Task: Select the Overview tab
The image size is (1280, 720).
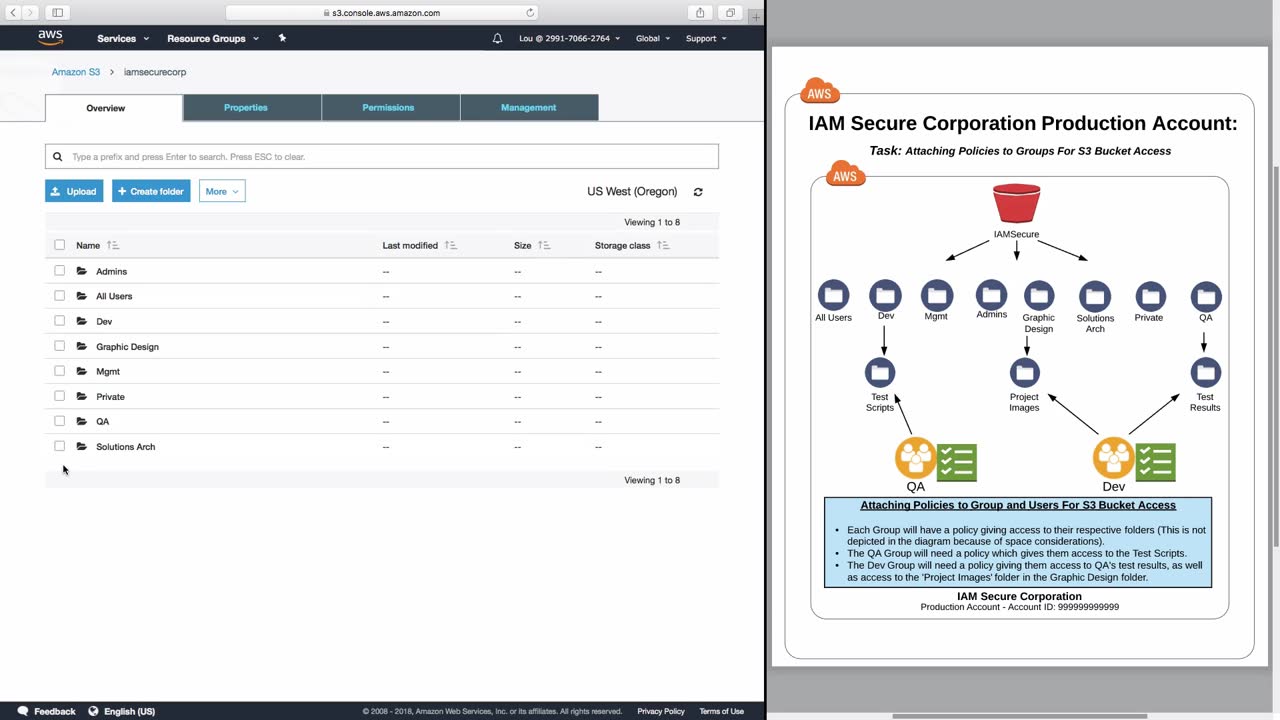Action: click(x=114, y=108)
